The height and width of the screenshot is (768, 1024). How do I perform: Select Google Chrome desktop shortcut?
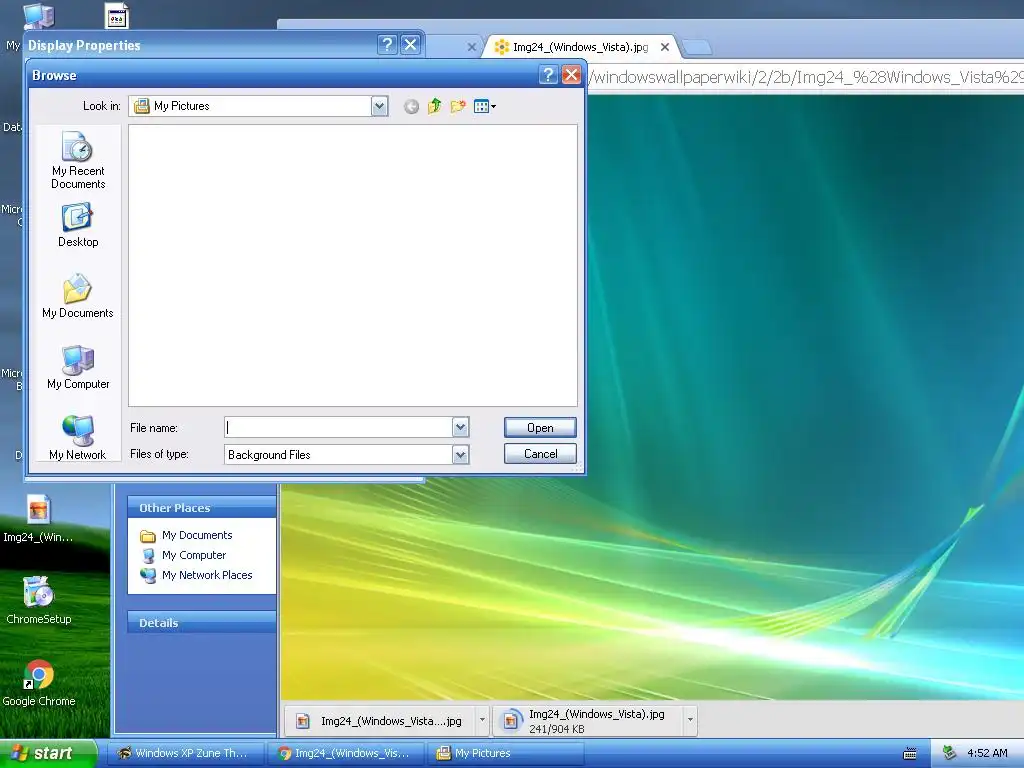tap(39, 683)
